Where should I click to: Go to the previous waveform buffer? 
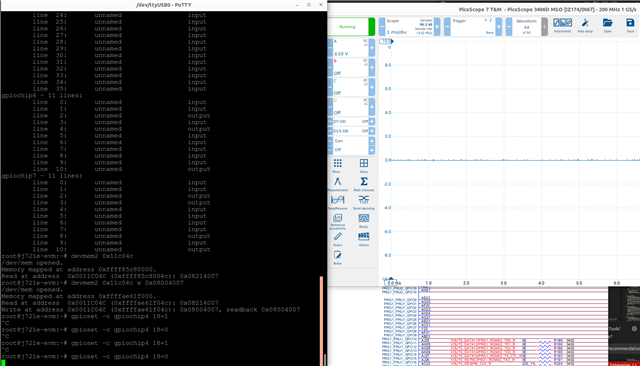coord(509,27)
